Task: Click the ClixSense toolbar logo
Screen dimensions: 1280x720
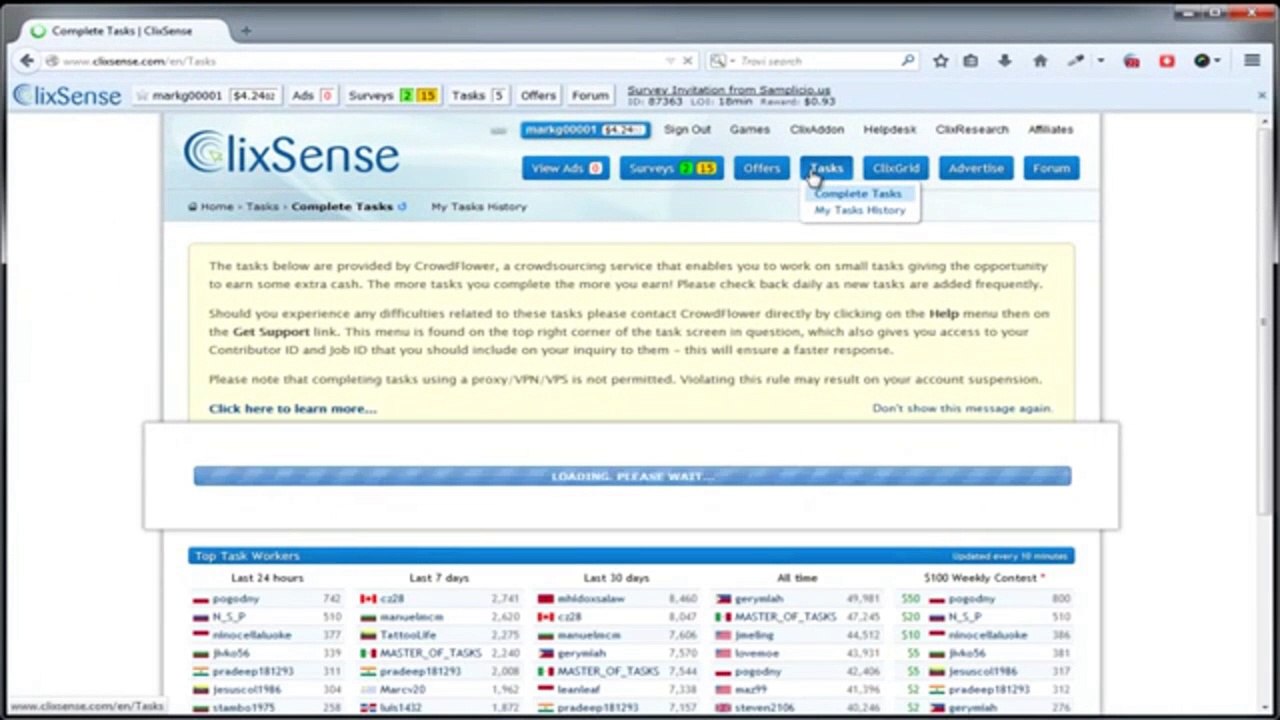Action: click(67, 96)
